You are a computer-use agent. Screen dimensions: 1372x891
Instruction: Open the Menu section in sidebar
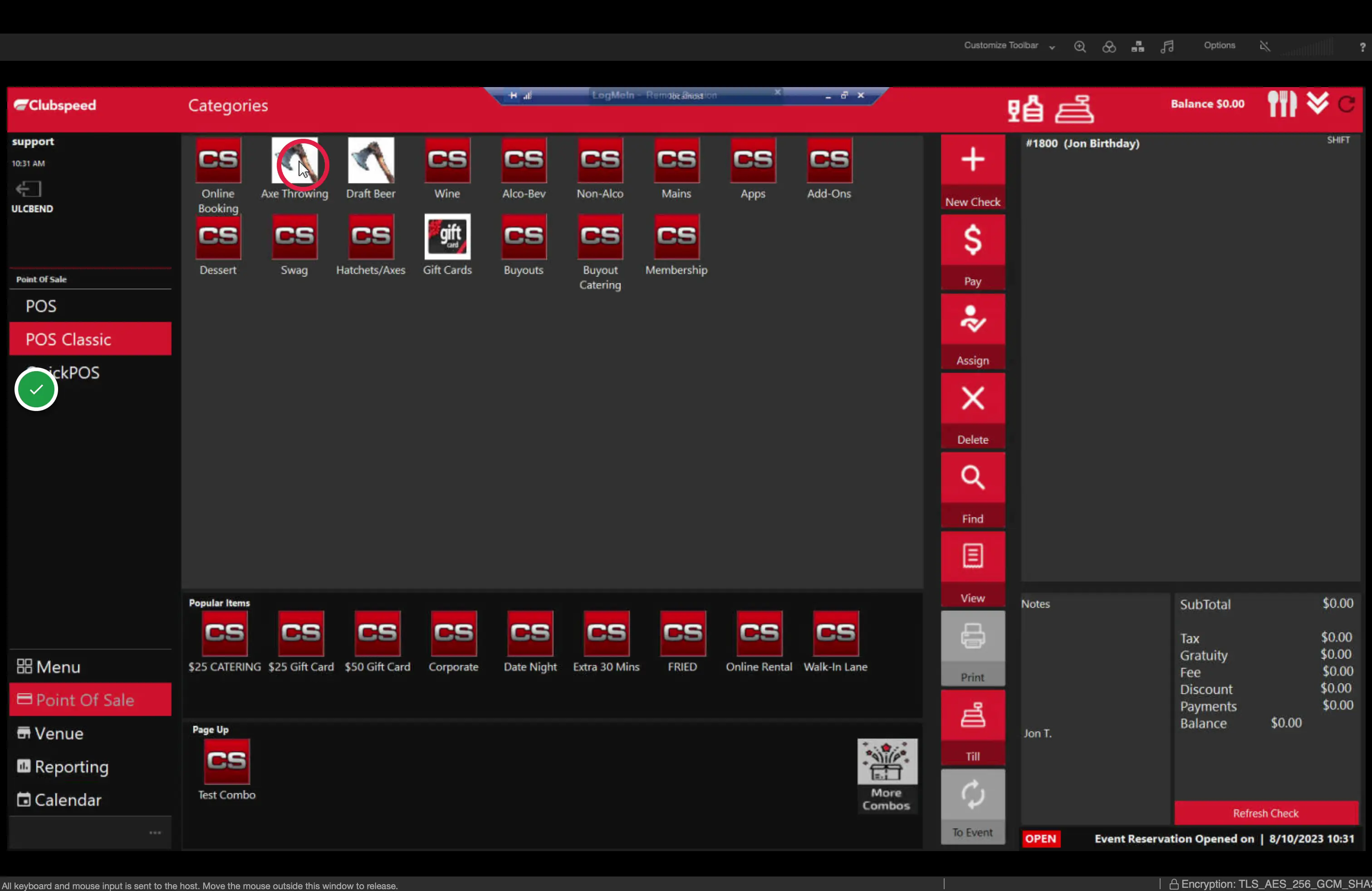(x=90, y=667)
